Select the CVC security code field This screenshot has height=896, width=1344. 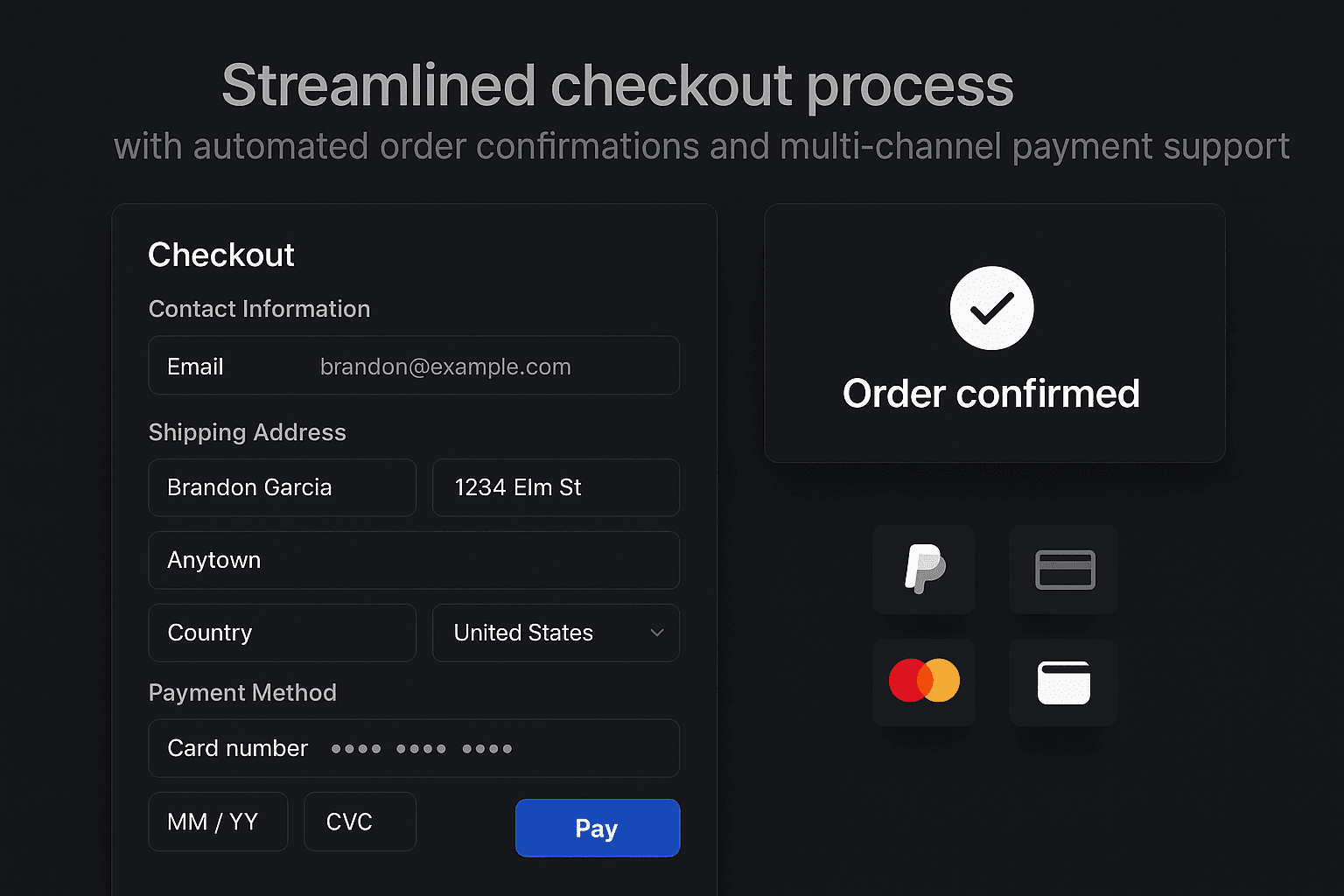tap(360, 822)
